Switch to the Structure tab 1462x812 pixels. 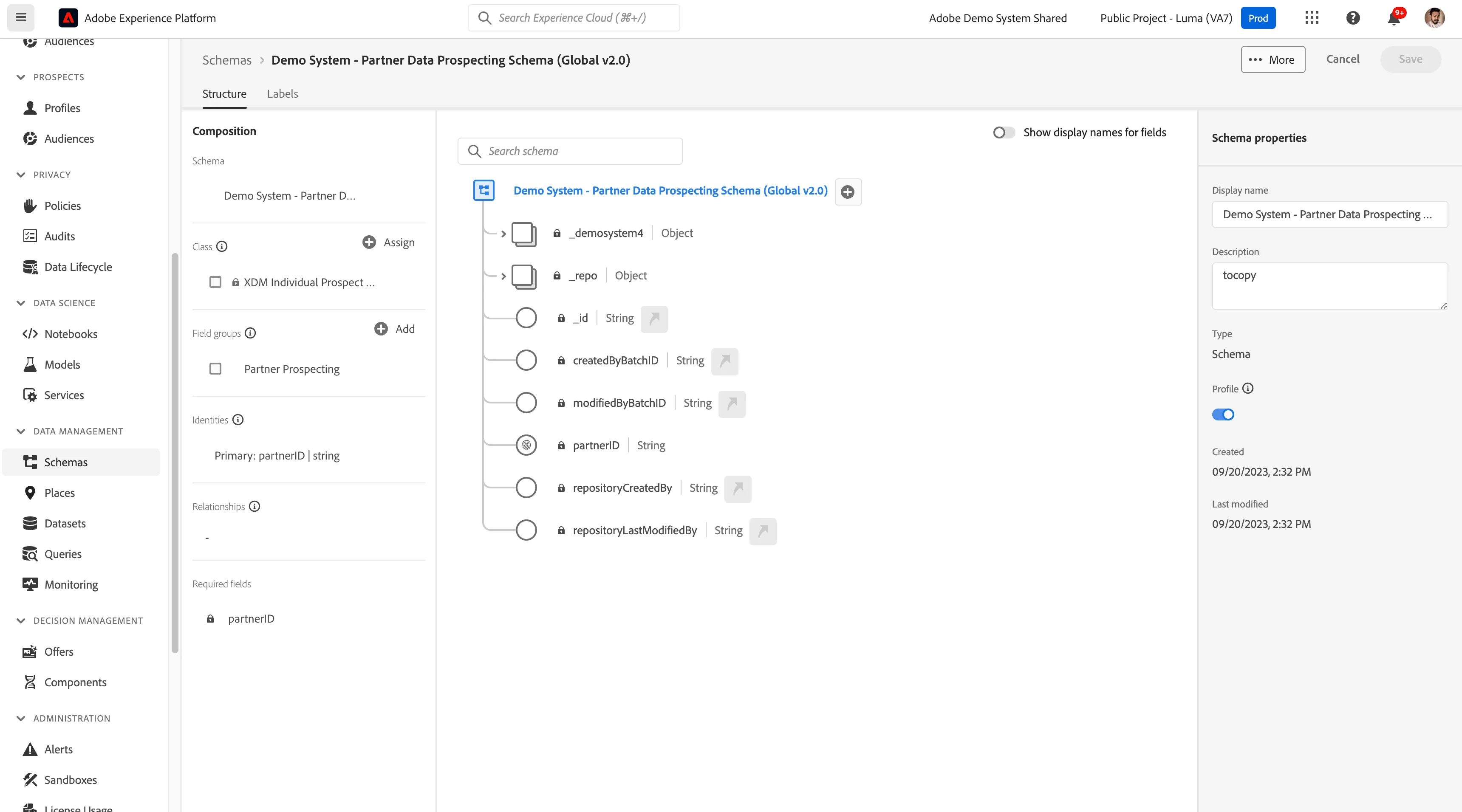(224, 94)
